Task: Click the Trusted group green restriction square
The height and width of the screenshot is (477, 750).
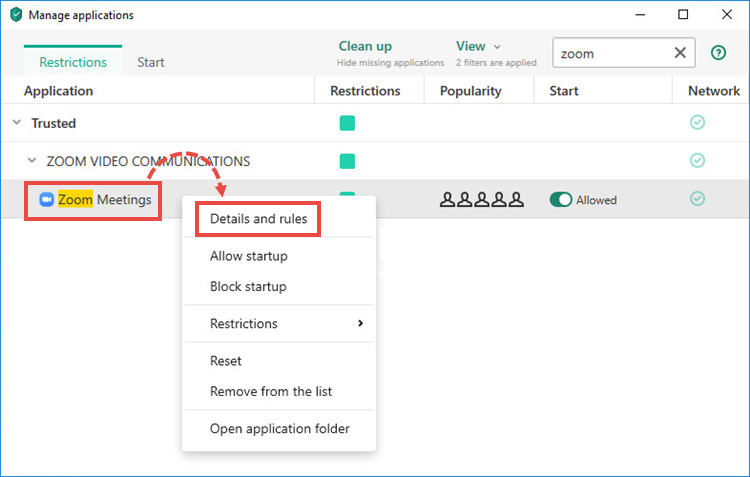Action: 347,123
